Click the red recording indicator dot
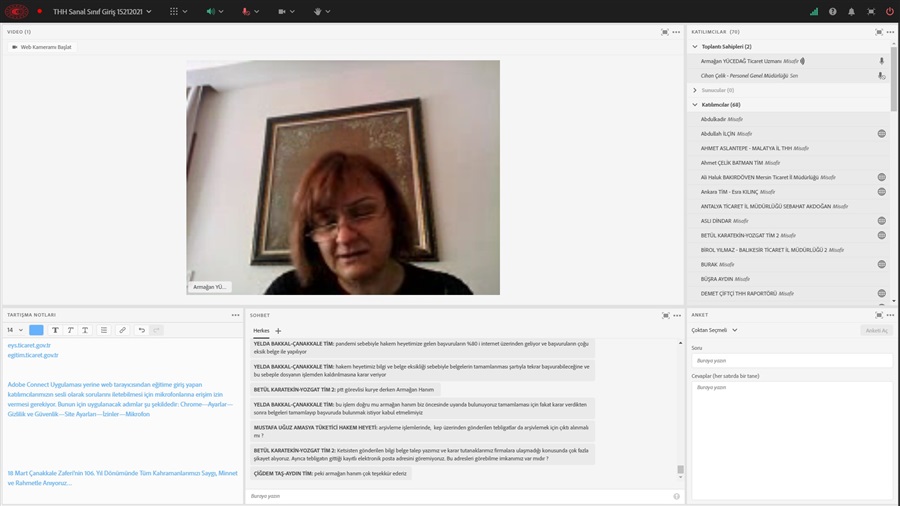Image resolution: width=900 pixels, height=506 pixels. tap(40, 11)
